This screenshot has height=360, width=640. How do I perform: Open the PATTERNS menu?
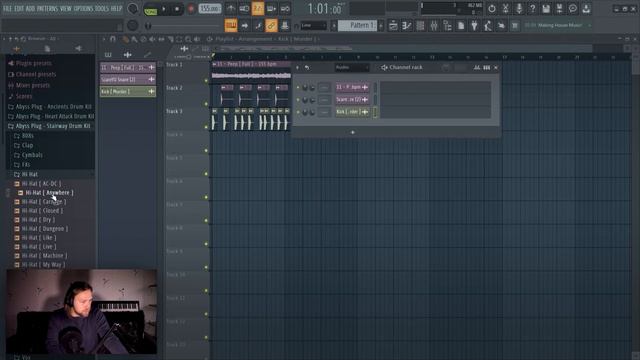(x=47, y=8)
